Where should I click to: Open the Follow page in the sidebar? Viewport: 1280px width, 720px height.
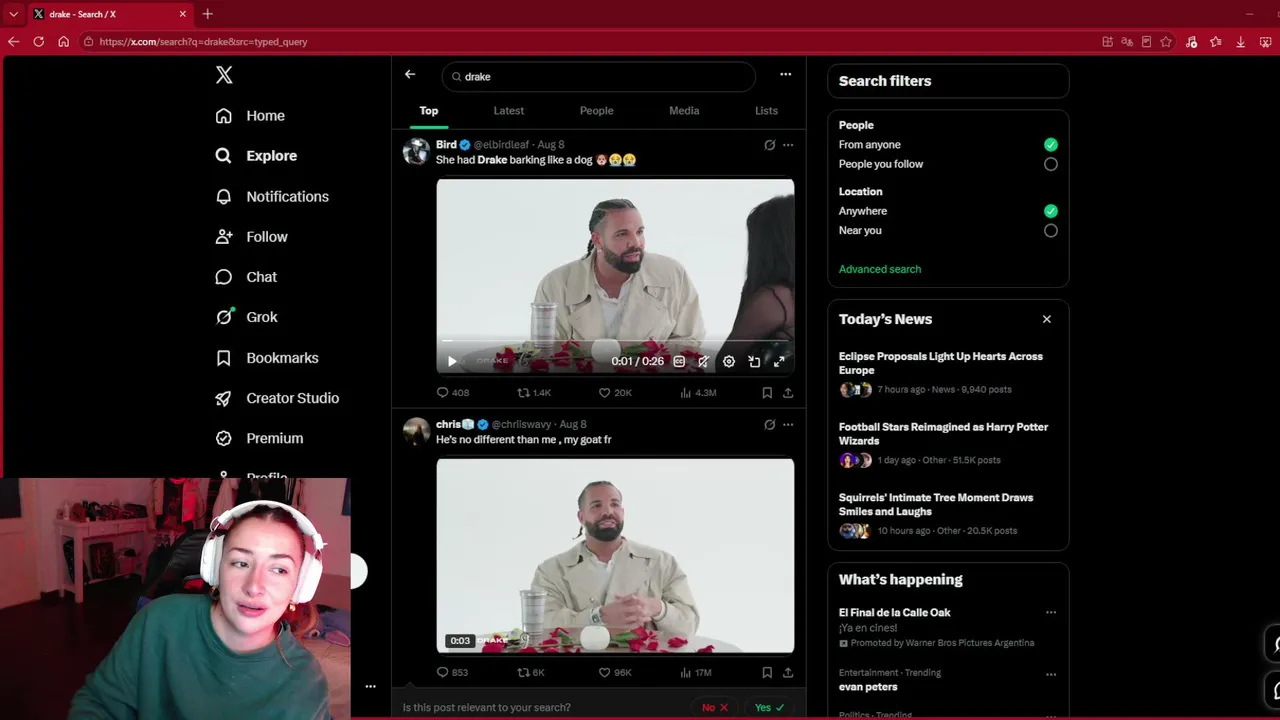click(252, 237)
